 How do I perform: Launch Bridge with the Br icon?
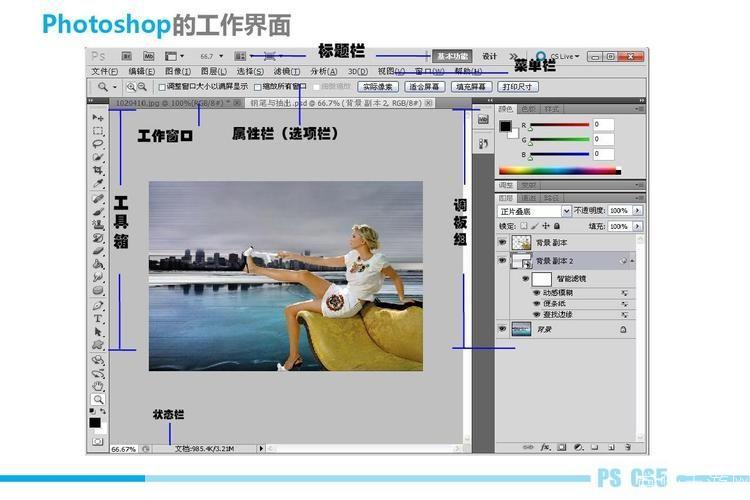pyautogui.click(x=126, y=56)
